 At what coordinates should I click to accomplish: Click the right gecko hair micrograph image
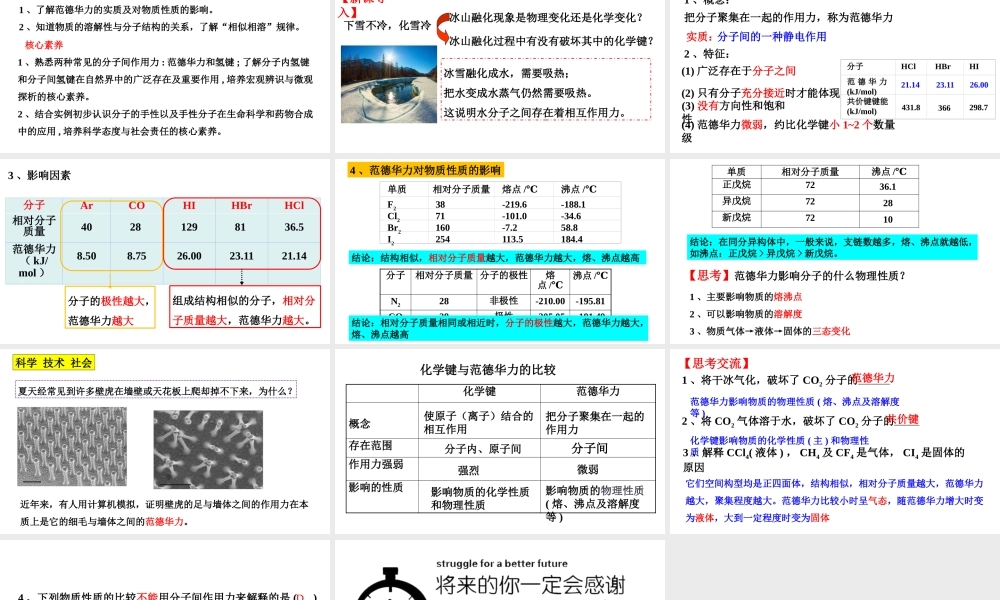[x=208, y=449]
